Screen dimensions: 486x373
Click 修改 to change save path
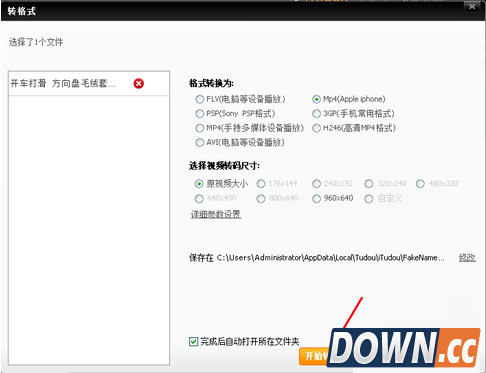467,257
